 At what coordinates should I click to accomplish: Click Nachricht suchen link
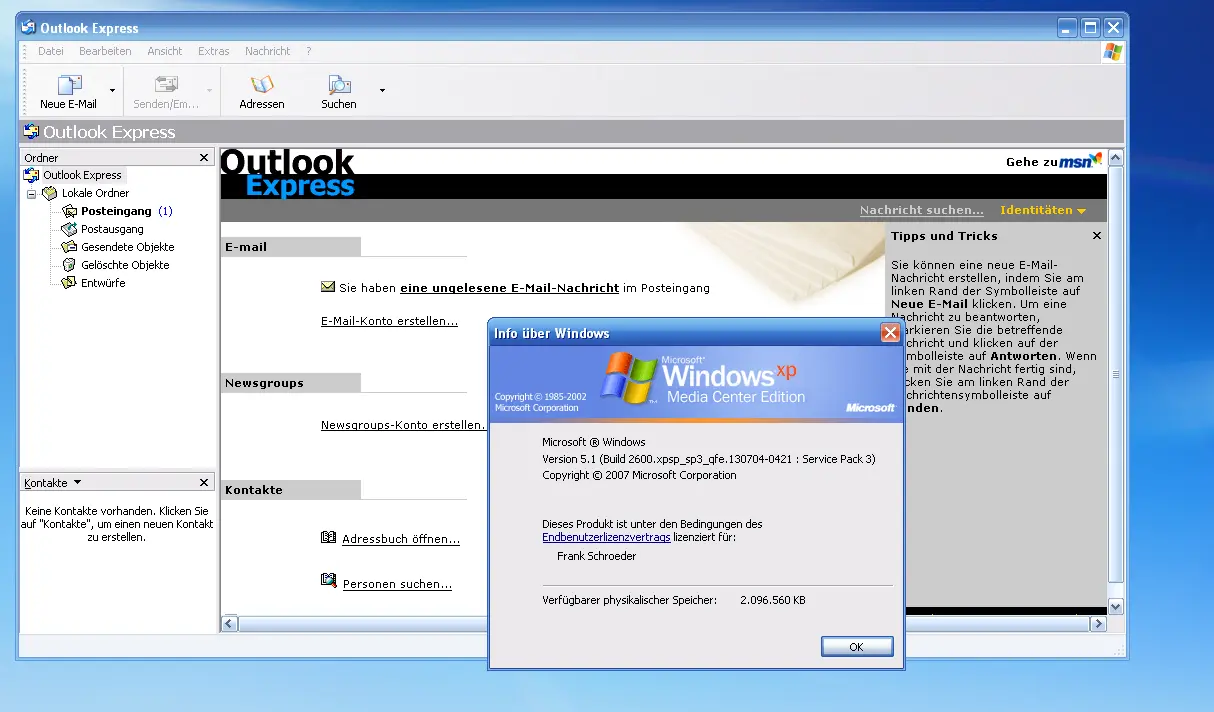(x=922, y=210)
